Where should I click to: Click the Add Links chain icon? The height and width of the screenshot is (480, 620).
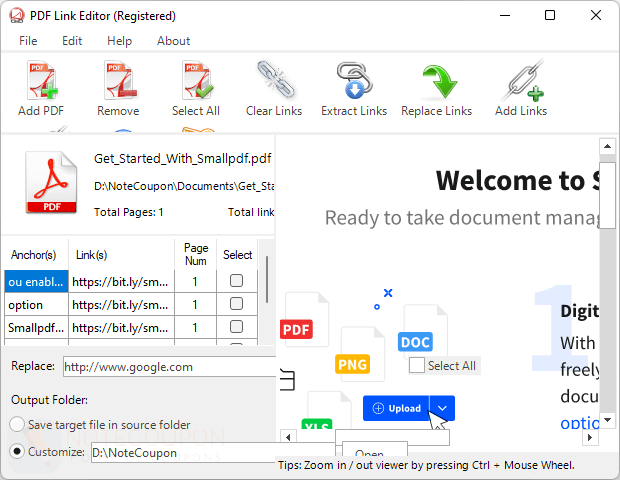pyautogui.click(x=522, y=80)
